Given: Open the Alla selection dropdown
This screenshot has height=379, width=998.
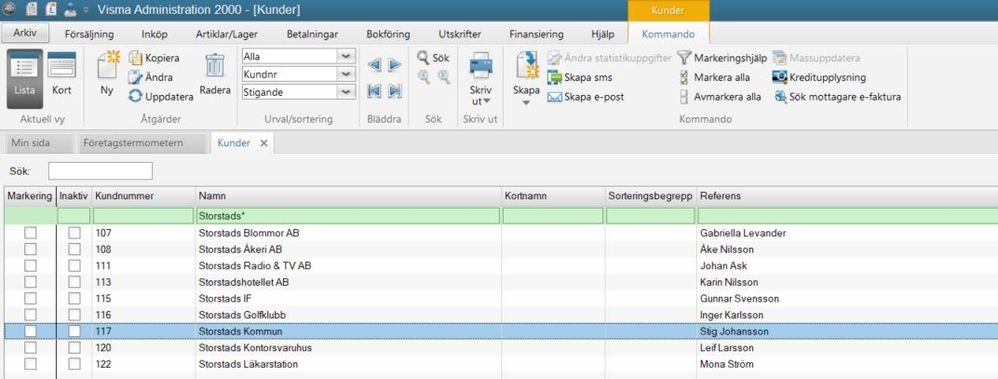Looking at the screenshot, I should click(x=346, y=57).
